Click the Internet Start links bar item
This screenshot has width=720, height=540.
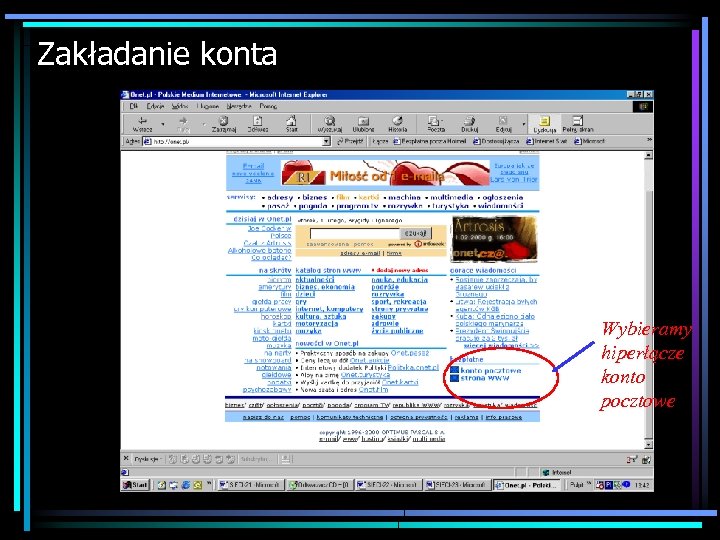tap(546, 141)
